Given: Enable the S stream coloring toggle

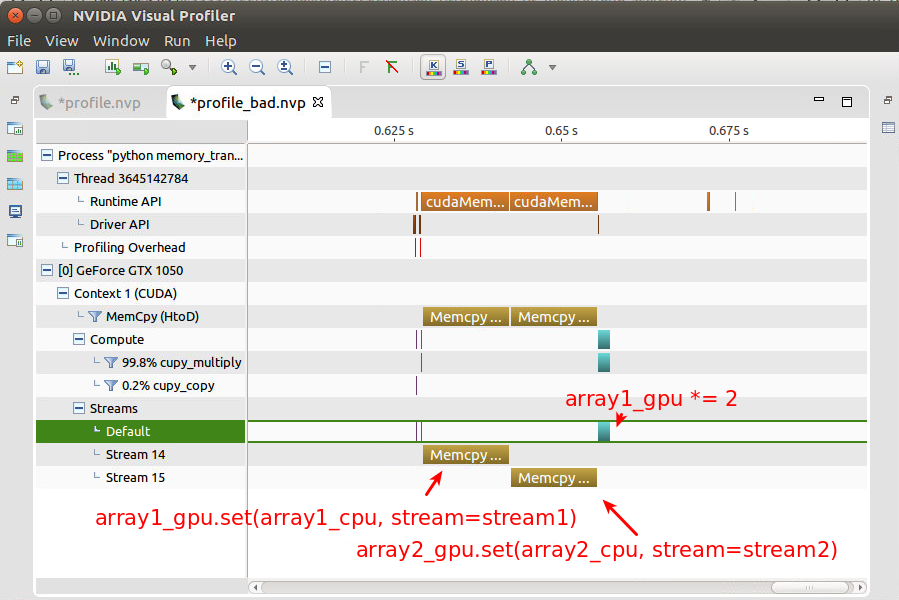Looking at the screenshot, I should (460, 67).
